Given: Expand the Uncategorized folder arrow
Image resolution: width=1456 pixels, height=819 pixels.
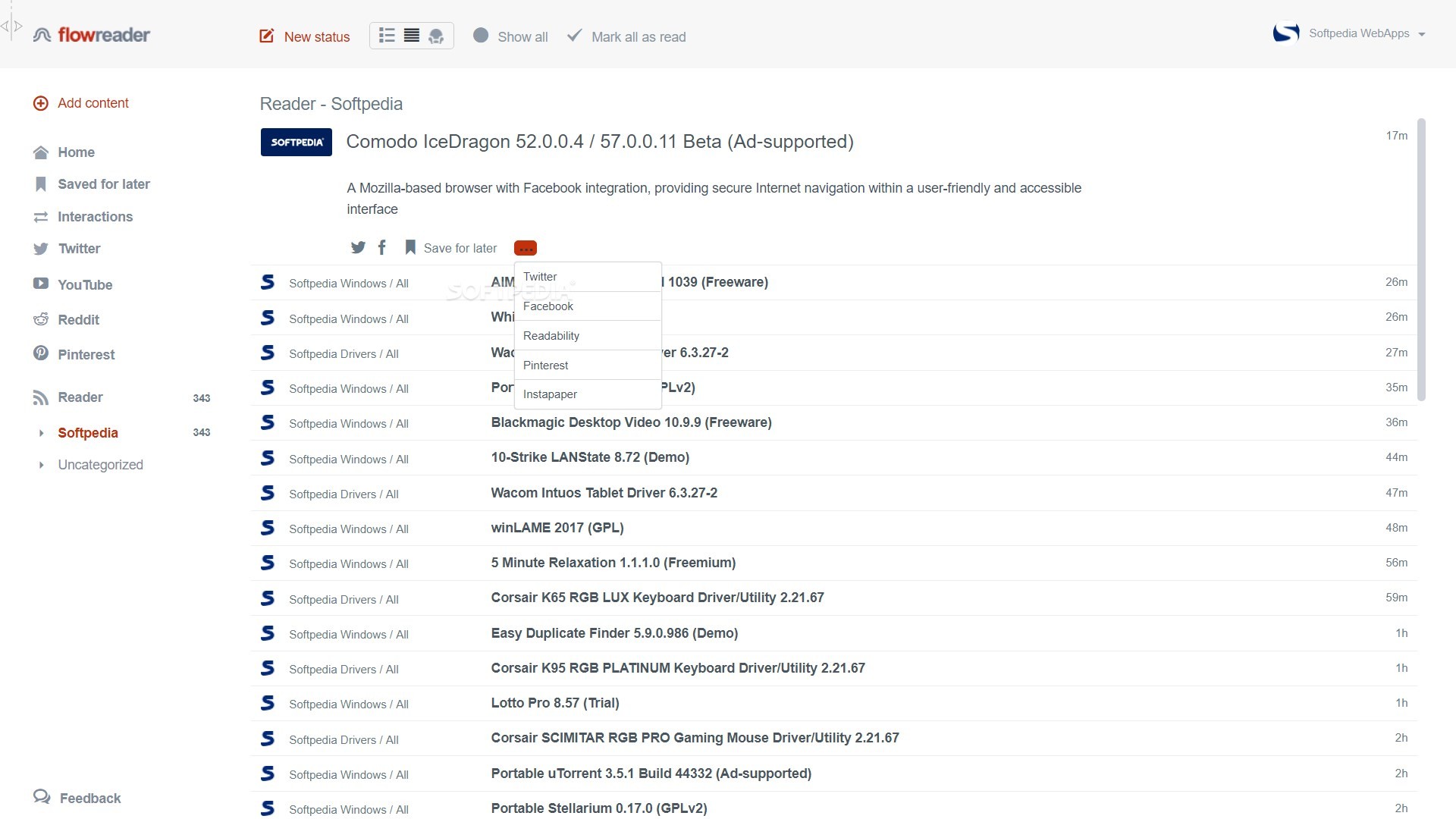Looking at the screenshot, I should [x=41, y=465].
